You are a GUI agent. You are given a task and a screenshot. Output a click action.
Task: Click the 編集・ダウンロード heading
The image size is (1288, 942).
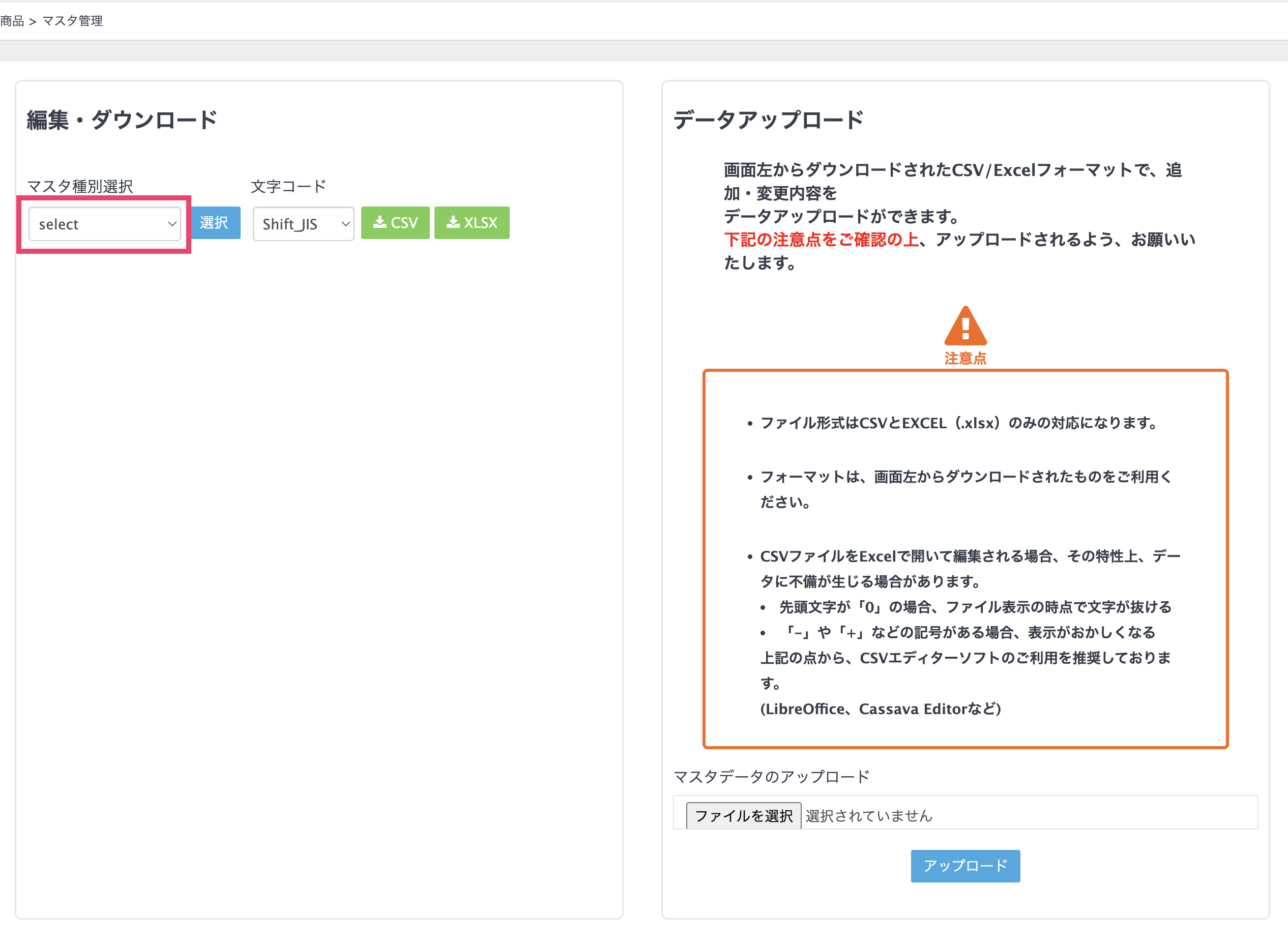[x=122, y=120]
